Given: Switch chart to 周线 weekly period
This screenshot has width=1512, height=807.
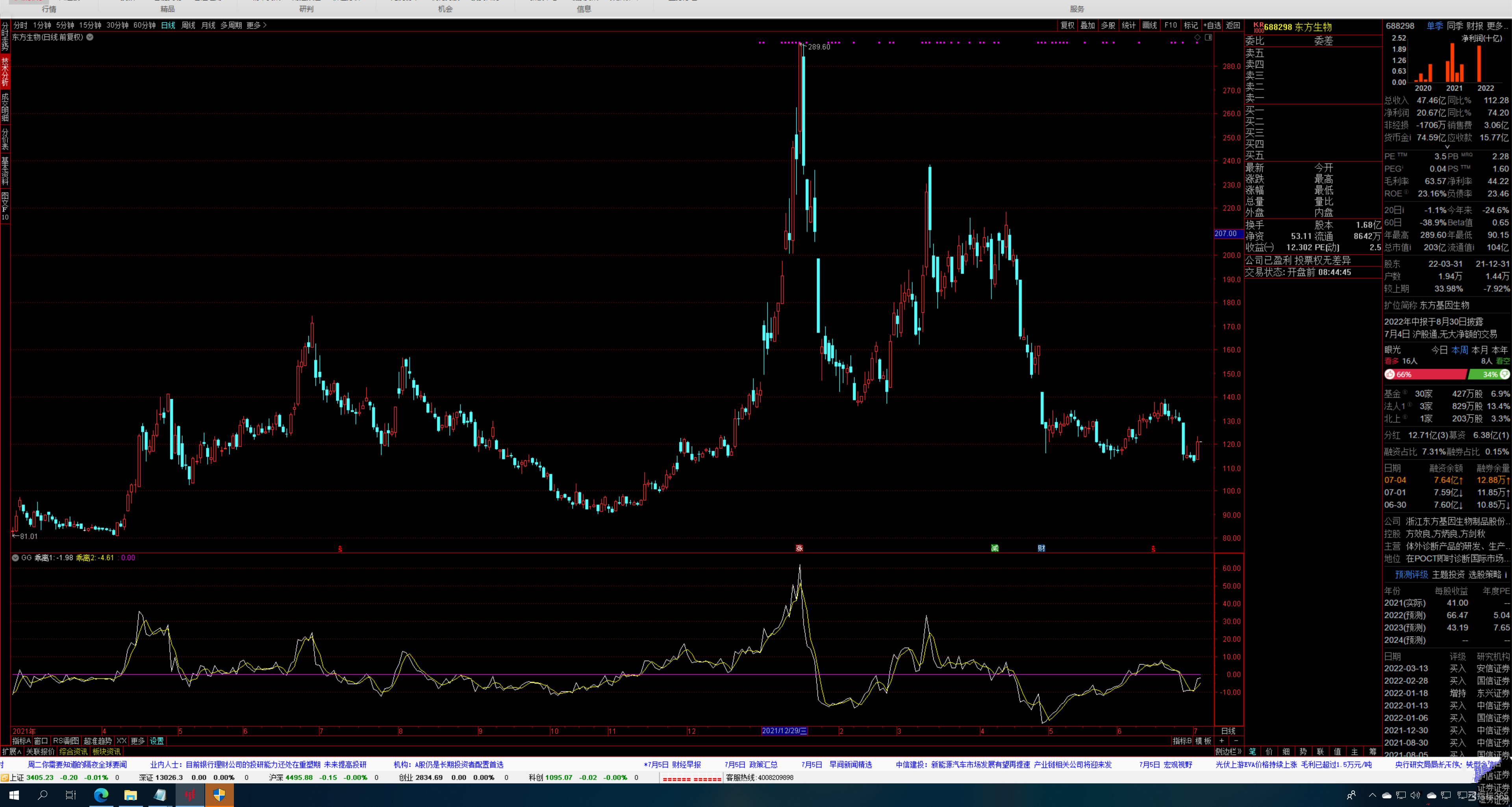Looking at the screenshot, I should tap(189, 25).
